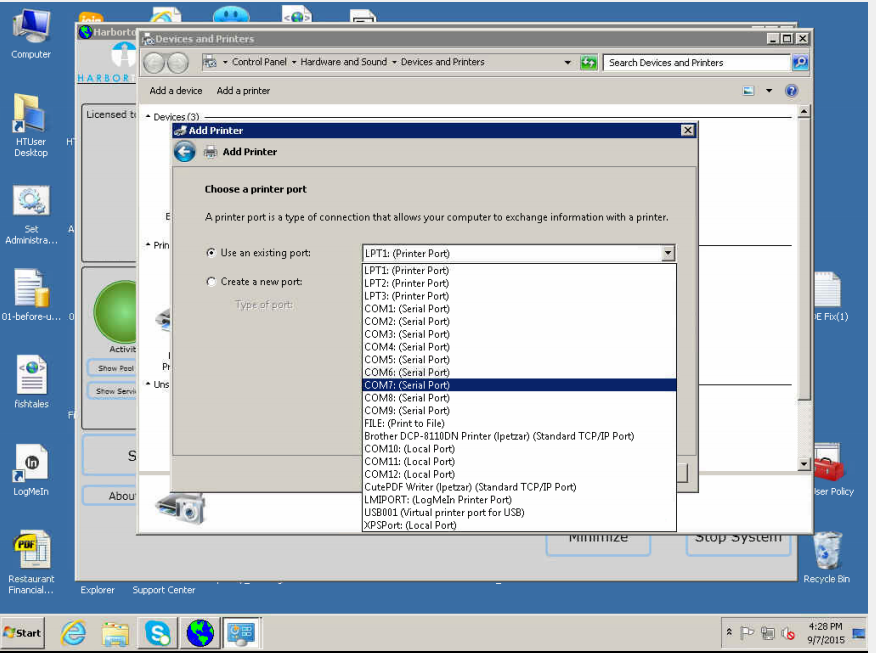Screen dimensions: 876x653
Task: Open the printer port dropdown
Action: click(666, 253)
